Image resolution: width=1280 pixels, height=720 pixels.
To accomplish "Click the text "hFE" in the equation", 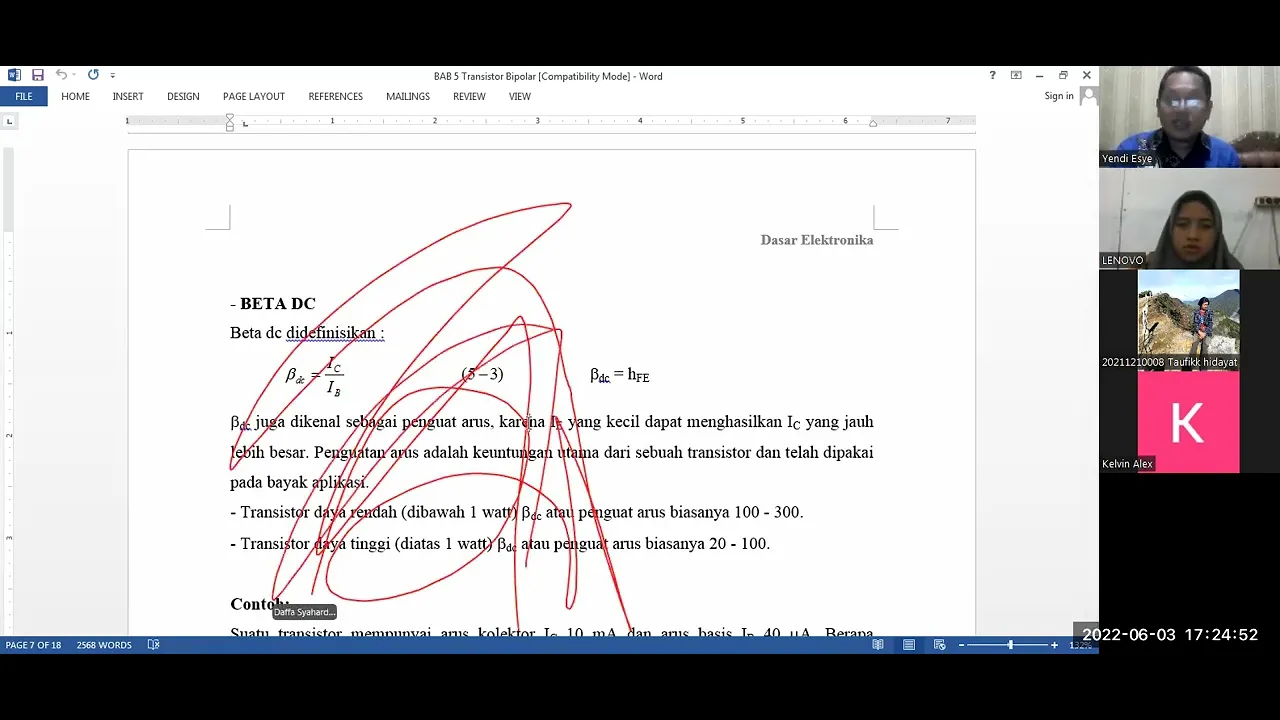I will pyautogui.click(x=638, y=376).
